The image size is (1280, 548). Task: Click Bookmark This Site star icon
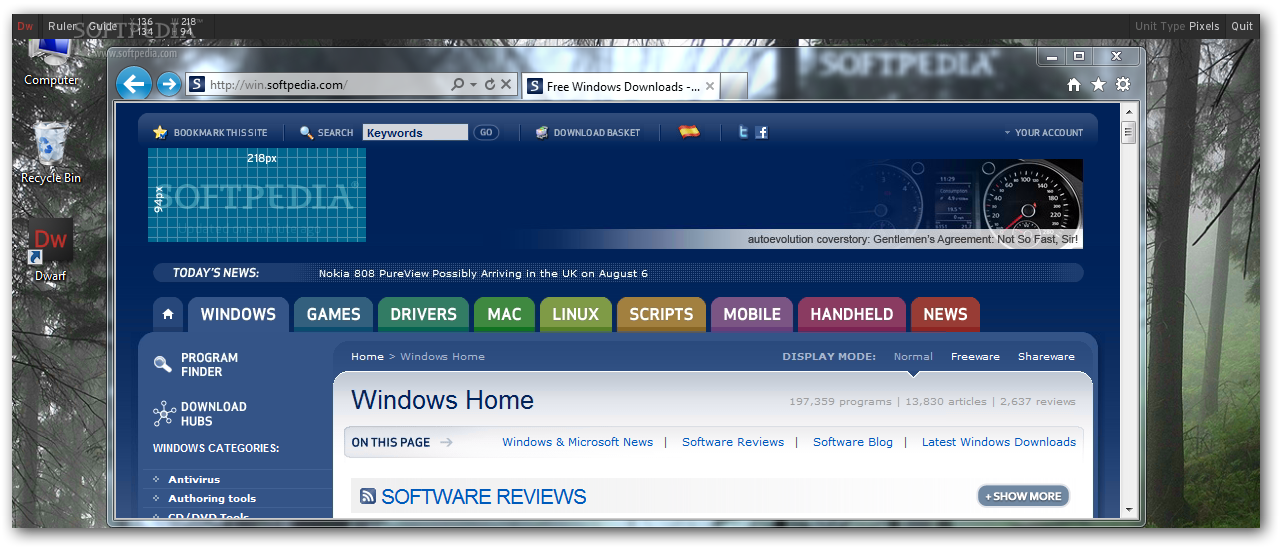[160, 132]
